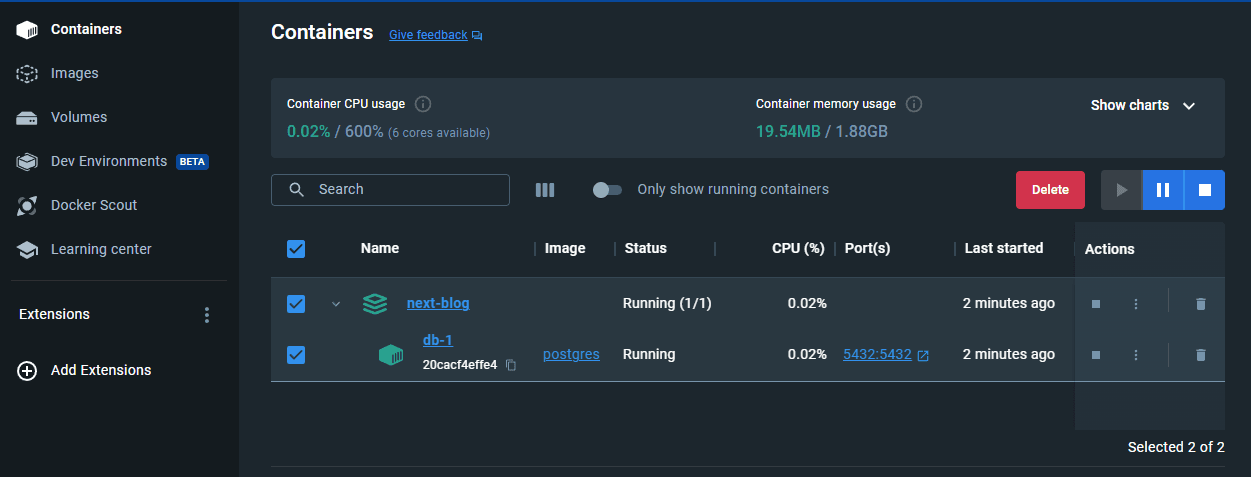Delete db-1 using row trash icon
Viewport: 1251px width, 477px height.
click(1201, 354)
